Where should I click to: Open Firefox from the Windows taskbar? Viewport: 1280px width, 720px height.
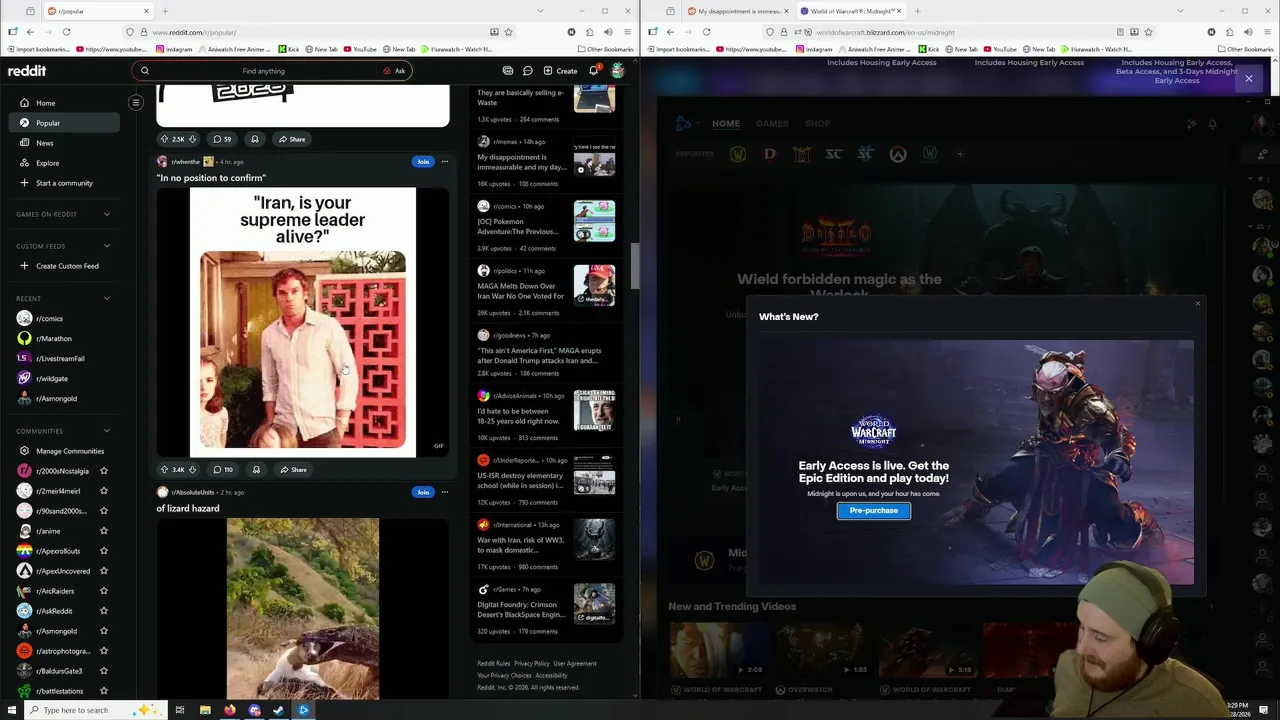230,710
